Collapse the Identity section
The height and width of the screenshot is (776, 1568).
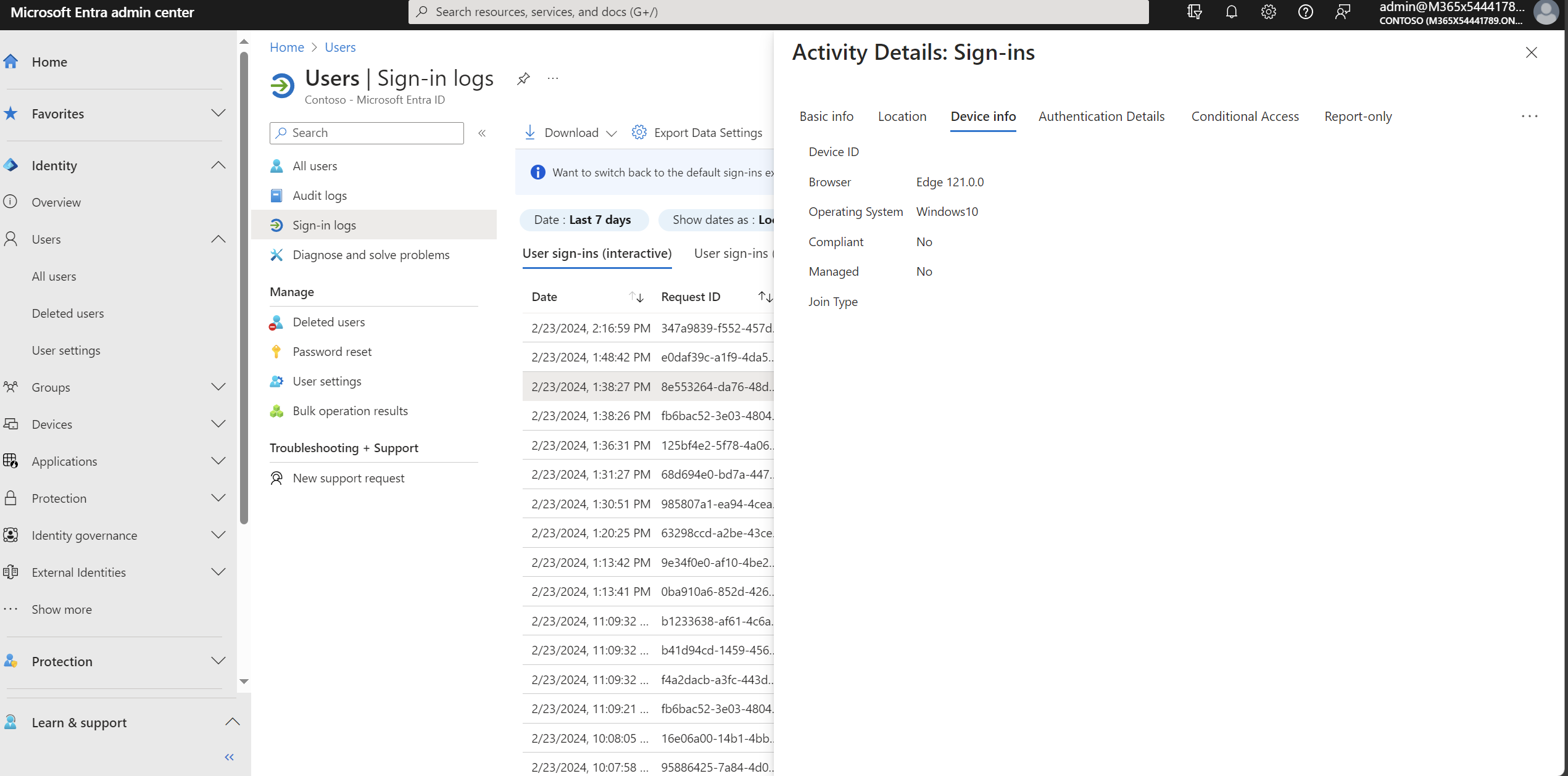[x=218, y=165]
